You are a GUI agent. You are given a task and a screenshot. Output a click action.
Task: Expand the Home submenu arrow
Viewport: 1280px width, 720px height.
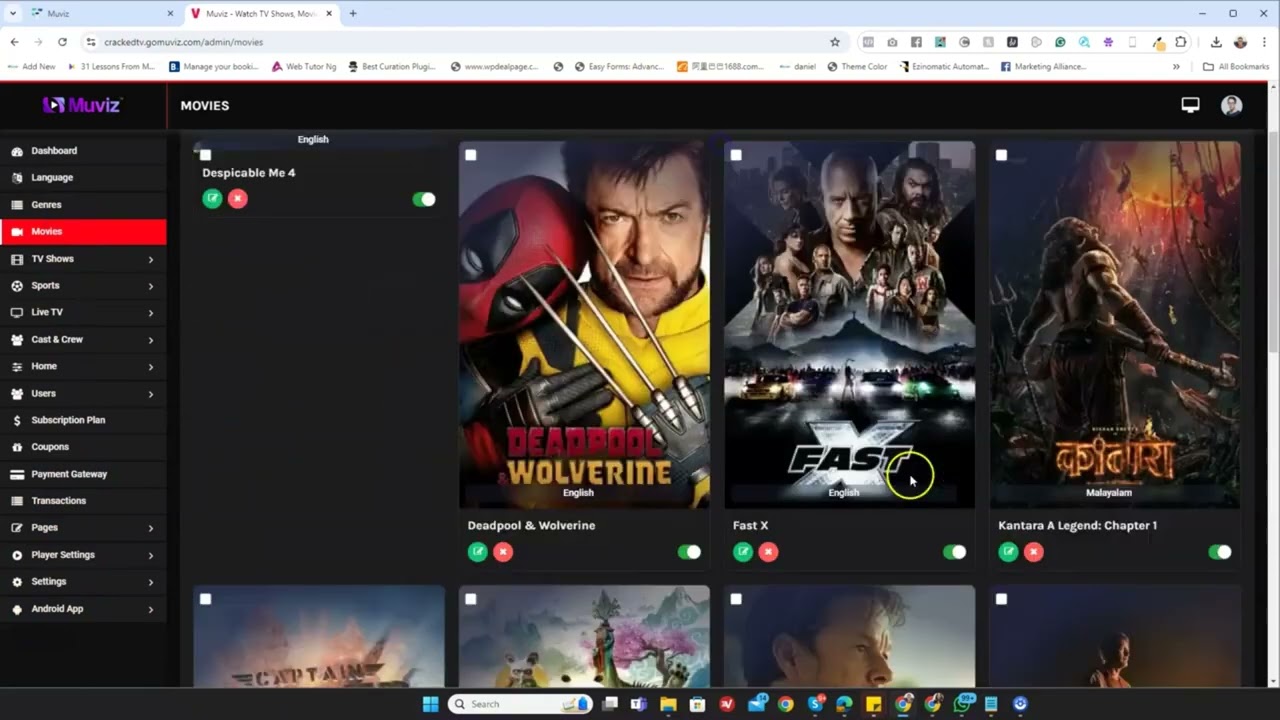point(151,367)
